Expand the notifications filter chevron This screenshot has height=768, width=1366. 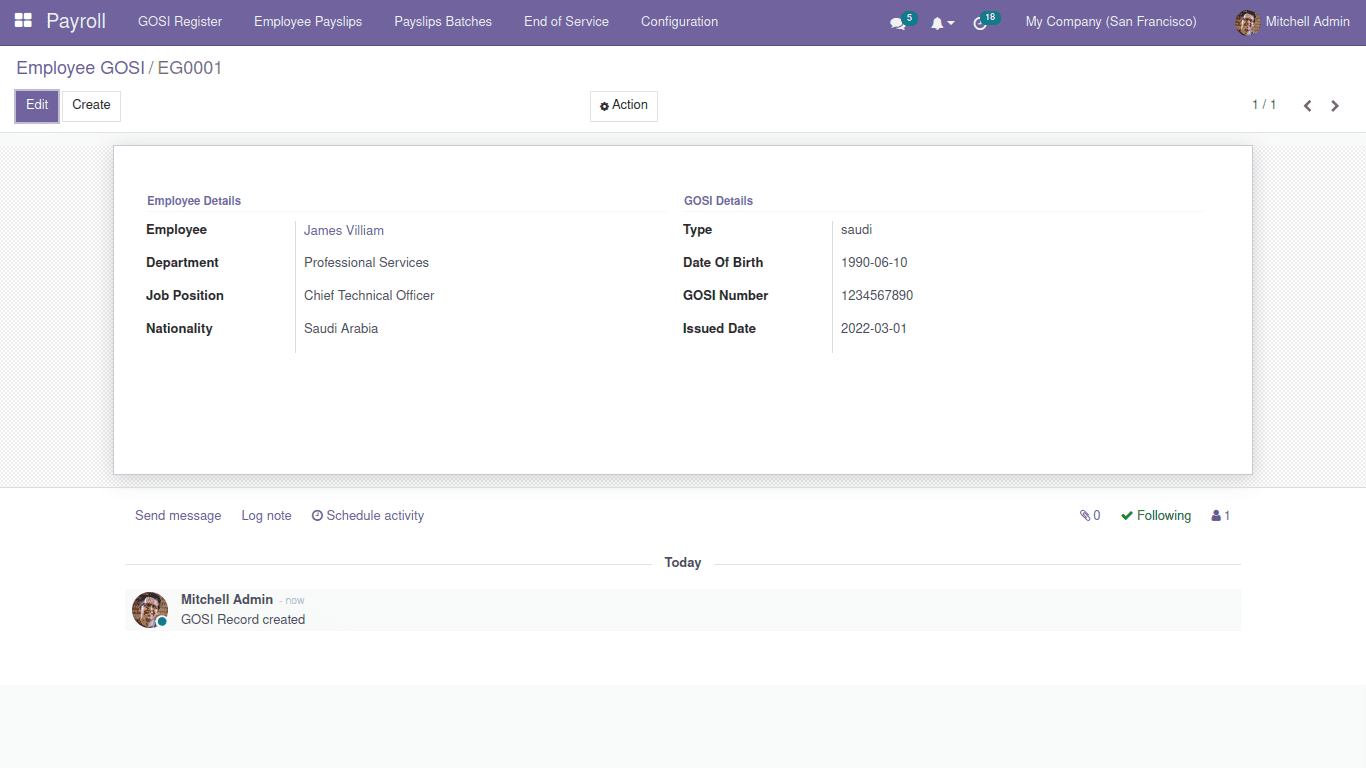tap(950, 22)
